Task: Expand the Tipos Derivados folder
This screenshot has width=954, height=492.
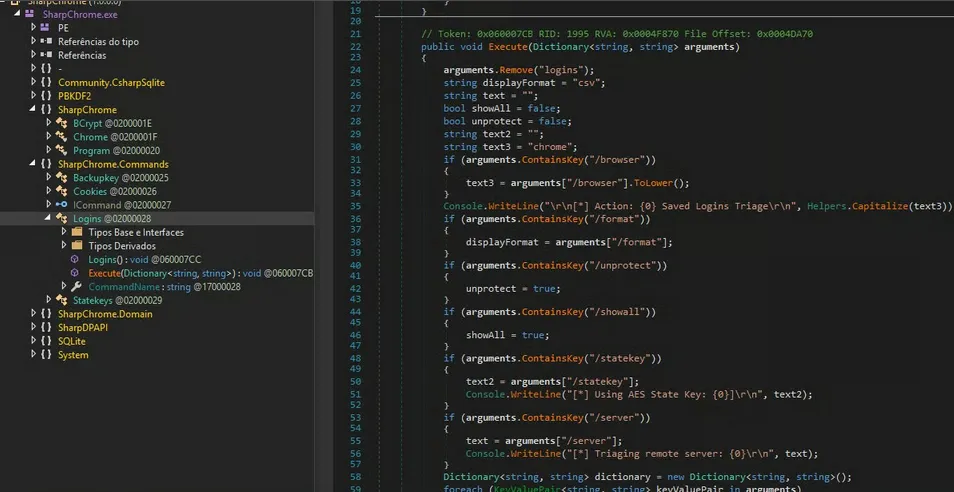Action: 64,246
